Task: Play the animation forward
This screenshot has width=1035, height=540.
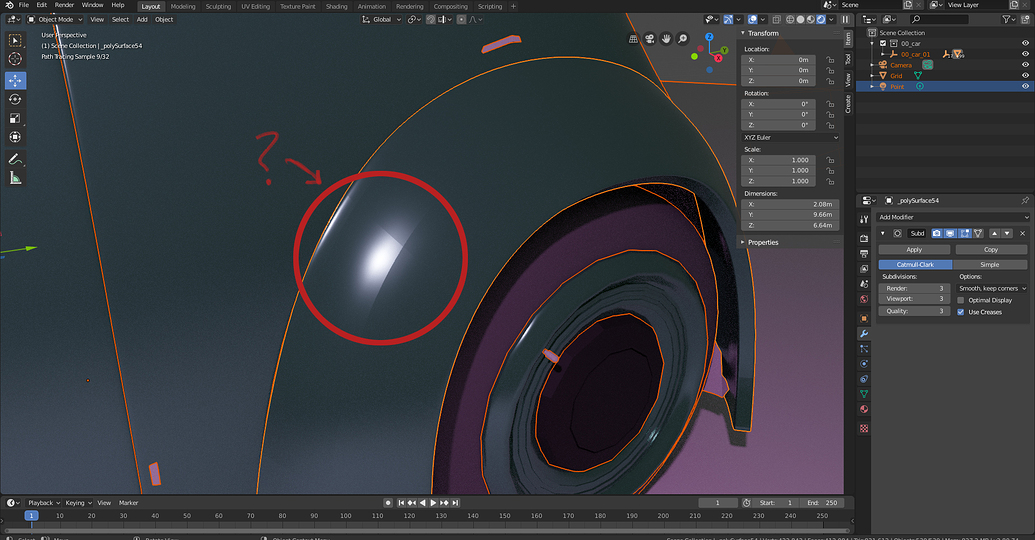Action: pyautogui.click(x=434, y=503)
